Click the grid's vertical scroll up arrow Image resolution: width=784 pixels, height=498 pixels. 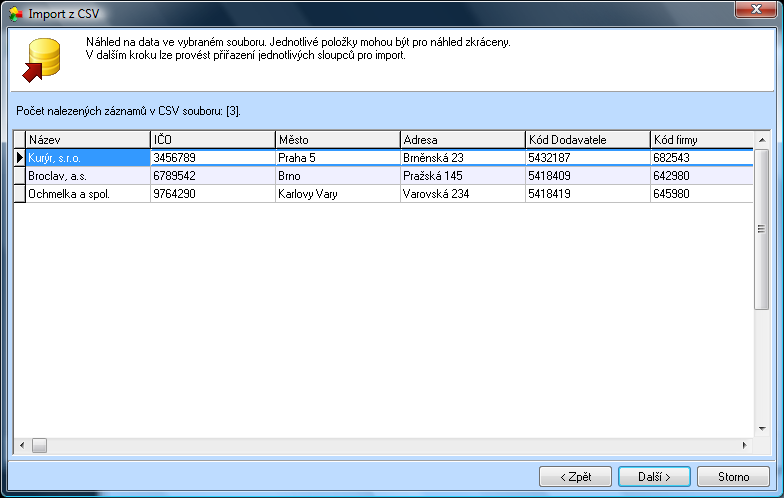tap(762, 140)
